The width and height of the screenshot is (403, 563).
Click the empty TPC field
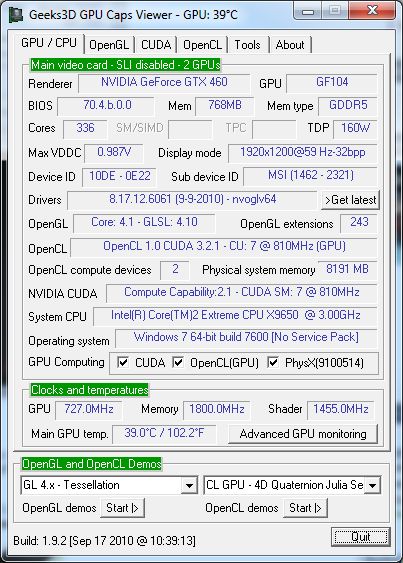click(274, 129)
